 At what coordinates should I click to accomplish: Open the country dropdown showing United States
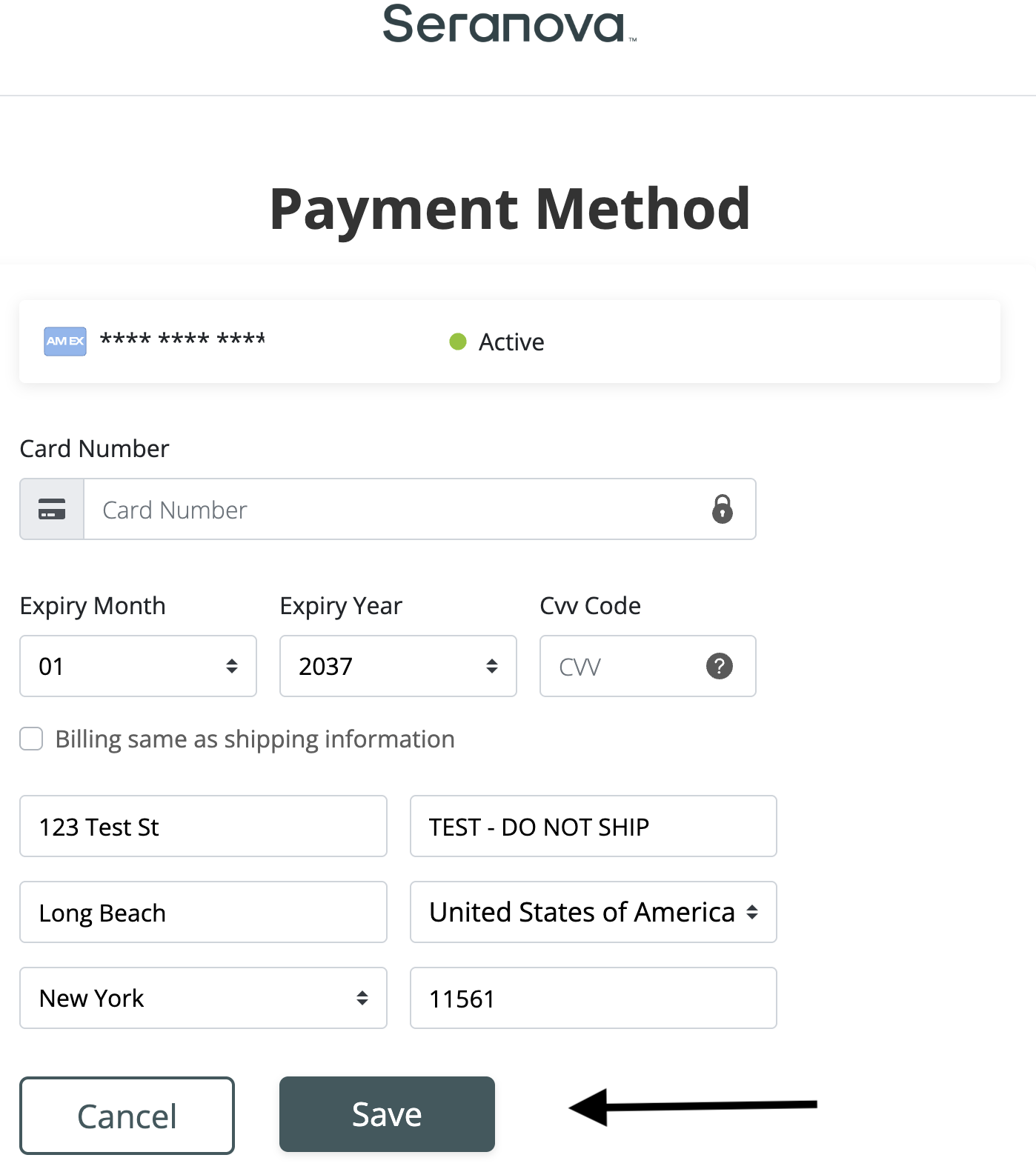point(593,912)
